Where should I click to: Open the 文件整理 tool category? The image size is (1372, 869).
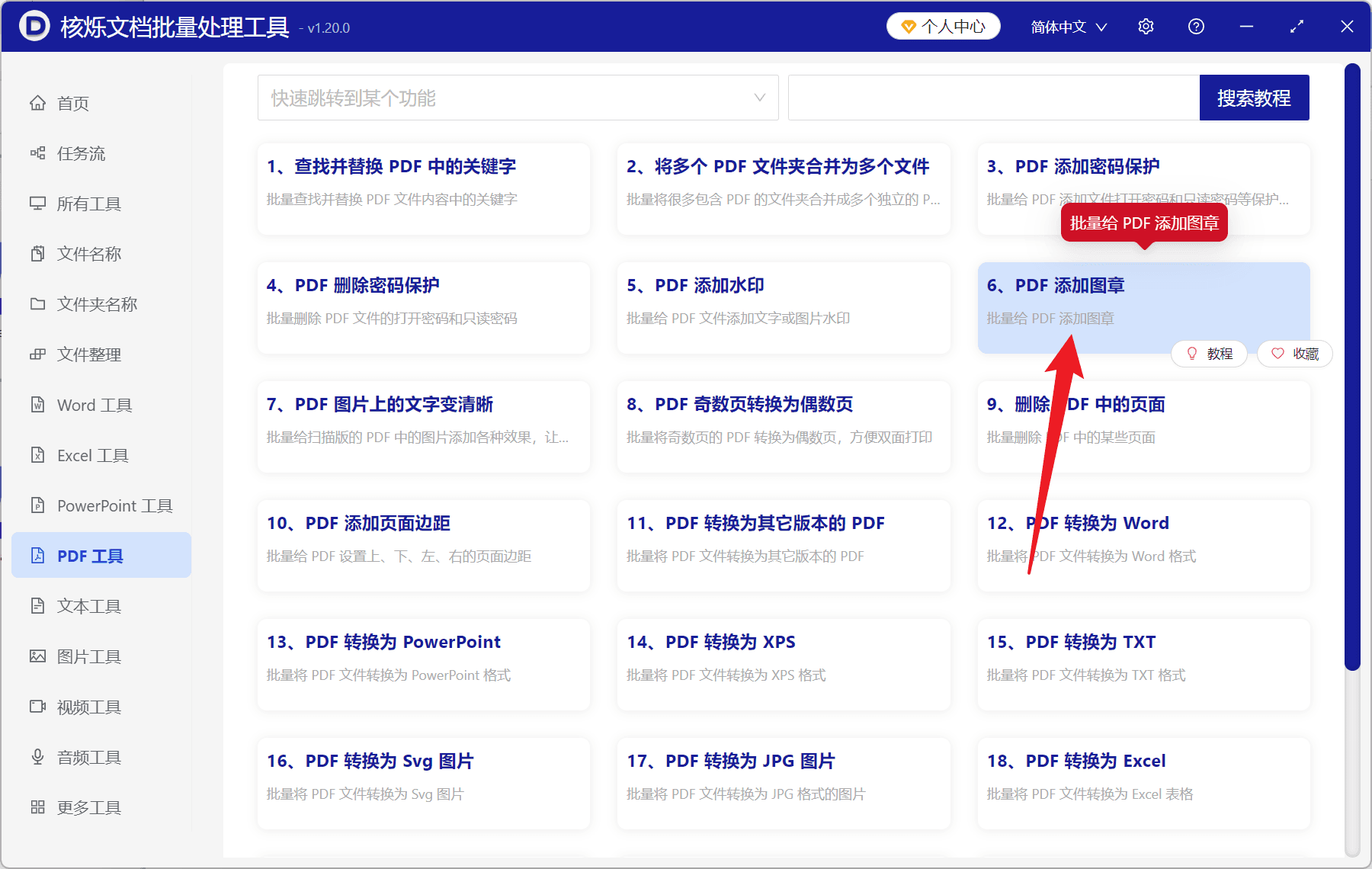pos(88,354)
